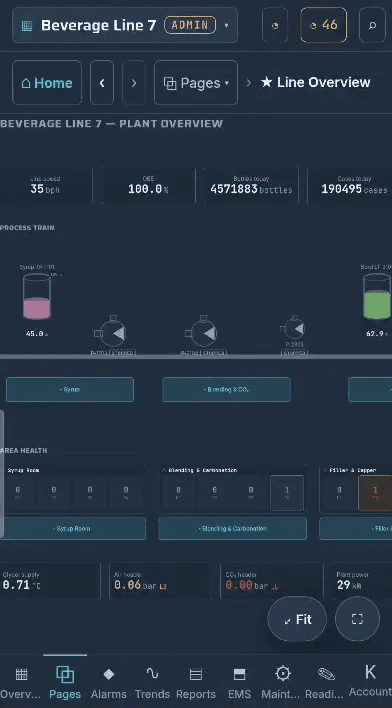Viewport: 392px width, 708px height.
Task: Select the 62.9 % bowl level value
Action: click(378, 334)
